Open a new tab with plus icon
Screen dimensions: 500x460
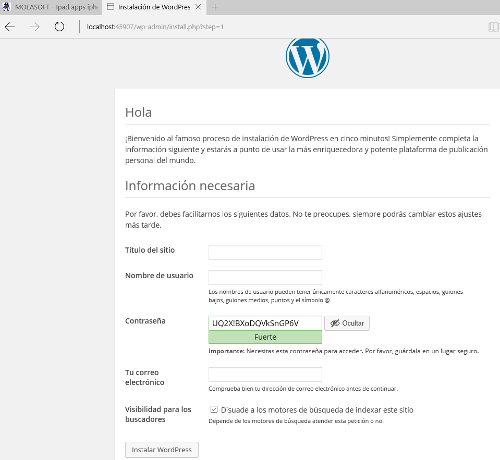[x=215, y=7]
